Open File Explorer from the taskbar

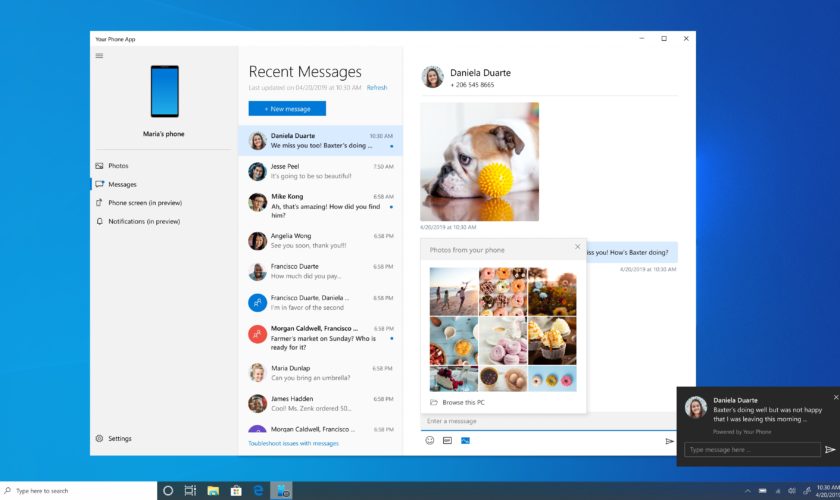tap(213, 490)
